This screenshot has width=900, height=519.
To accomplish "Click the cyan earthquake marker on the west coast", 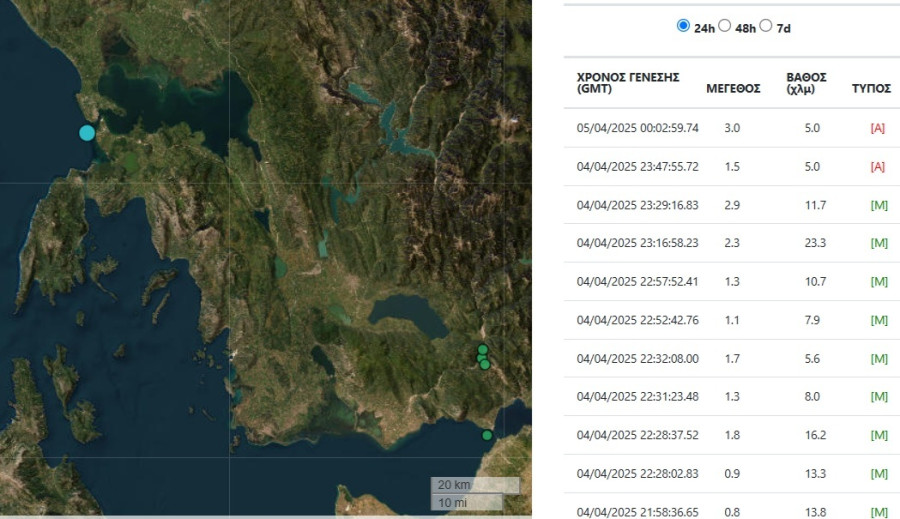I will [87, 133].
